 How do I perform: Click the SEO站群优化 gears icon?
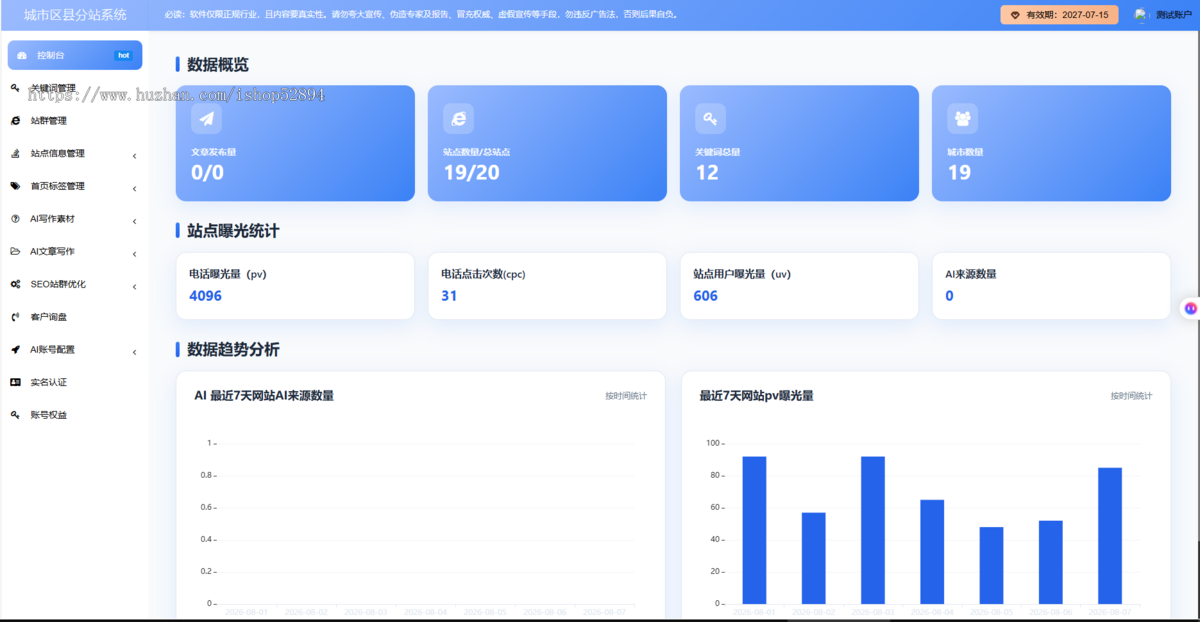point(15,284)
